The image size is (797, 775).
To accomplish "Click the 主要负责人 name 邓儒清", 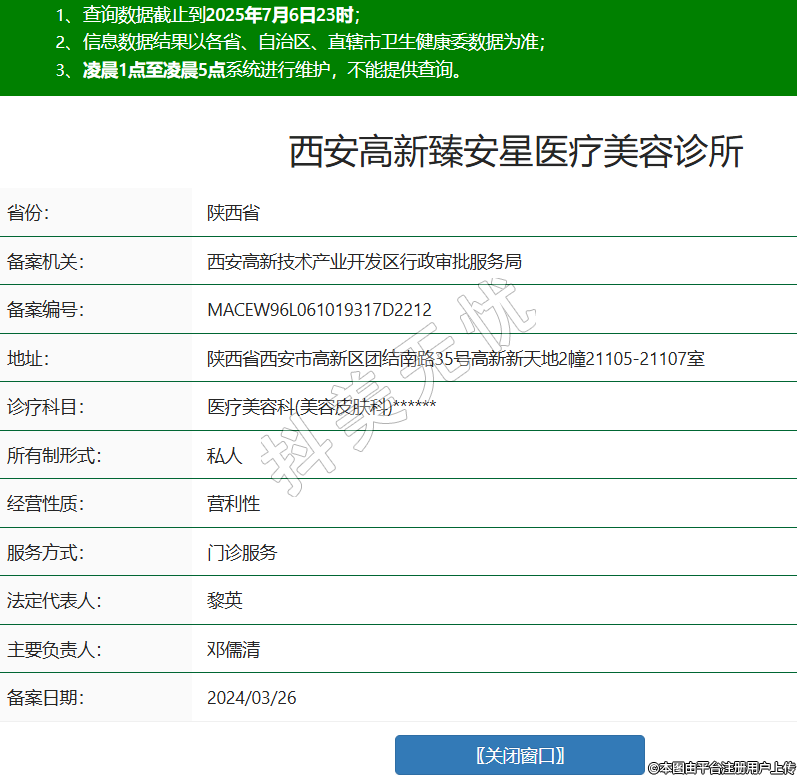I will pos(233,649).
